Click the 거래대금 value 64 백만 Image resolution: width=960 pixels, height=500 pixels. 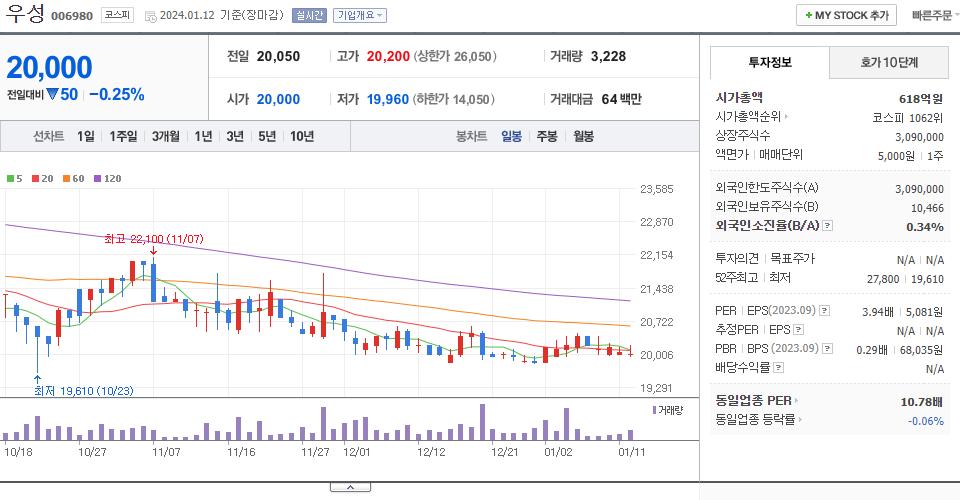[621, 99]
